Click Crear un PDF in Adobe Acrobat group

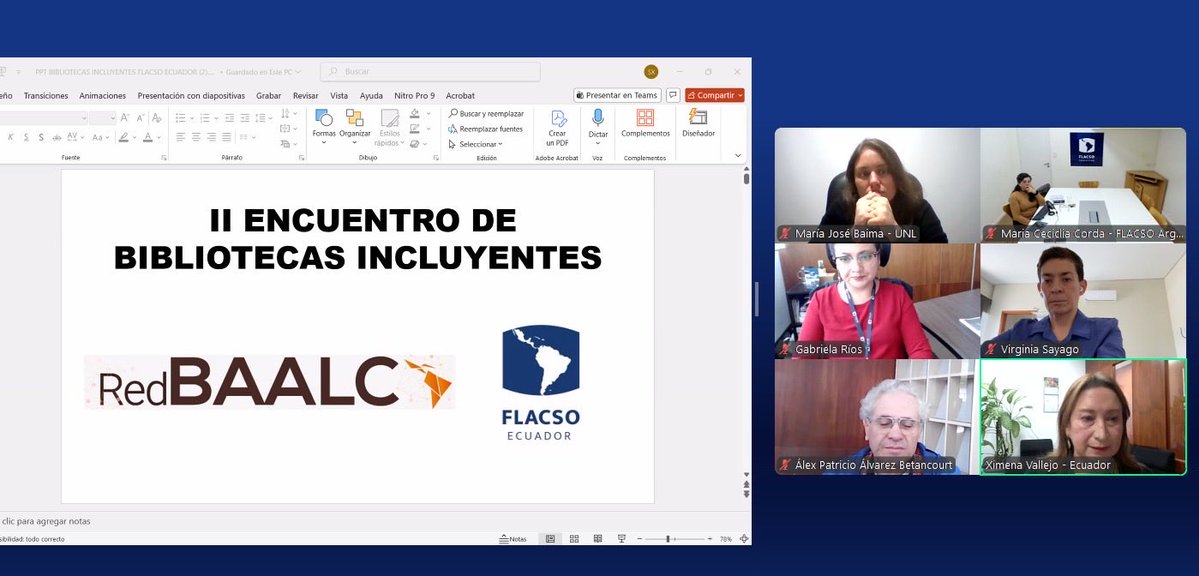(557, 127)
